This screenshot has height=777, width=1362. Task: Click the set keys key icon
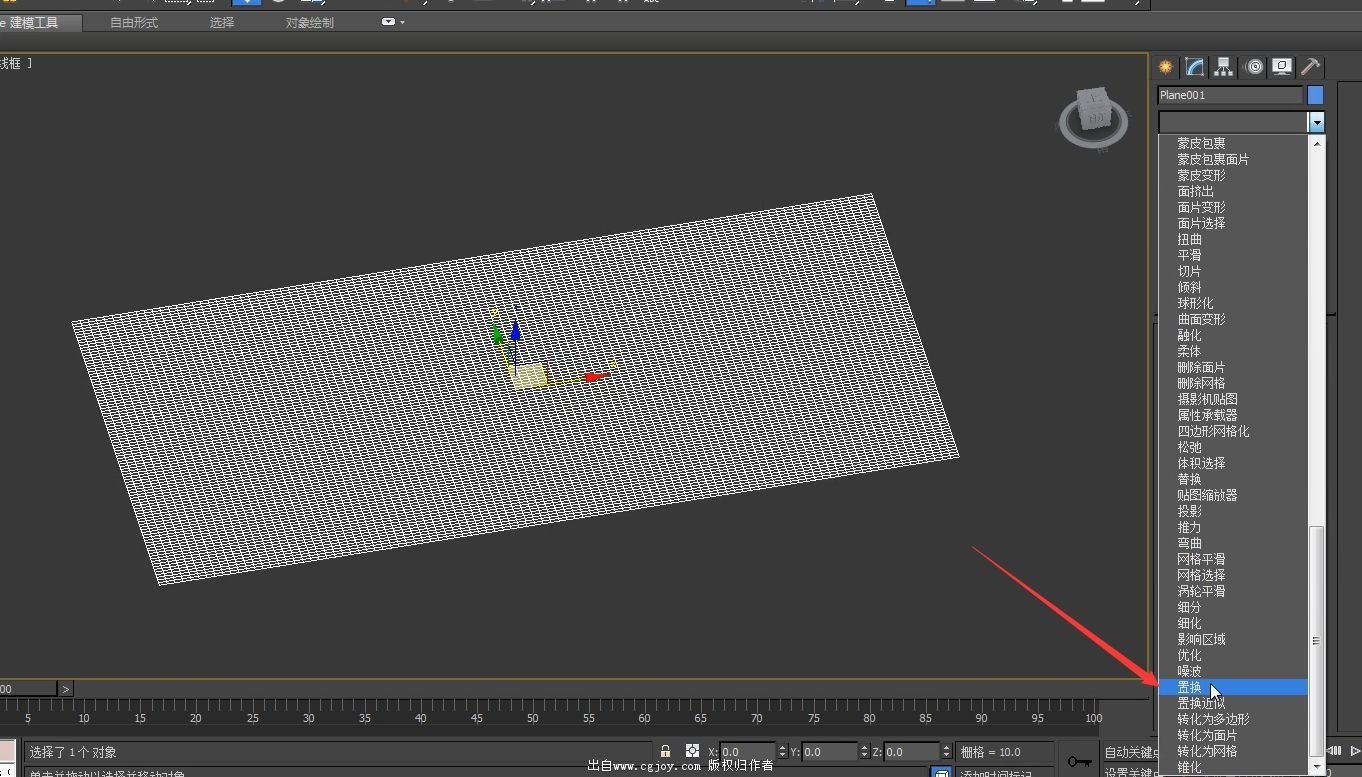[x=1079, y=762]
